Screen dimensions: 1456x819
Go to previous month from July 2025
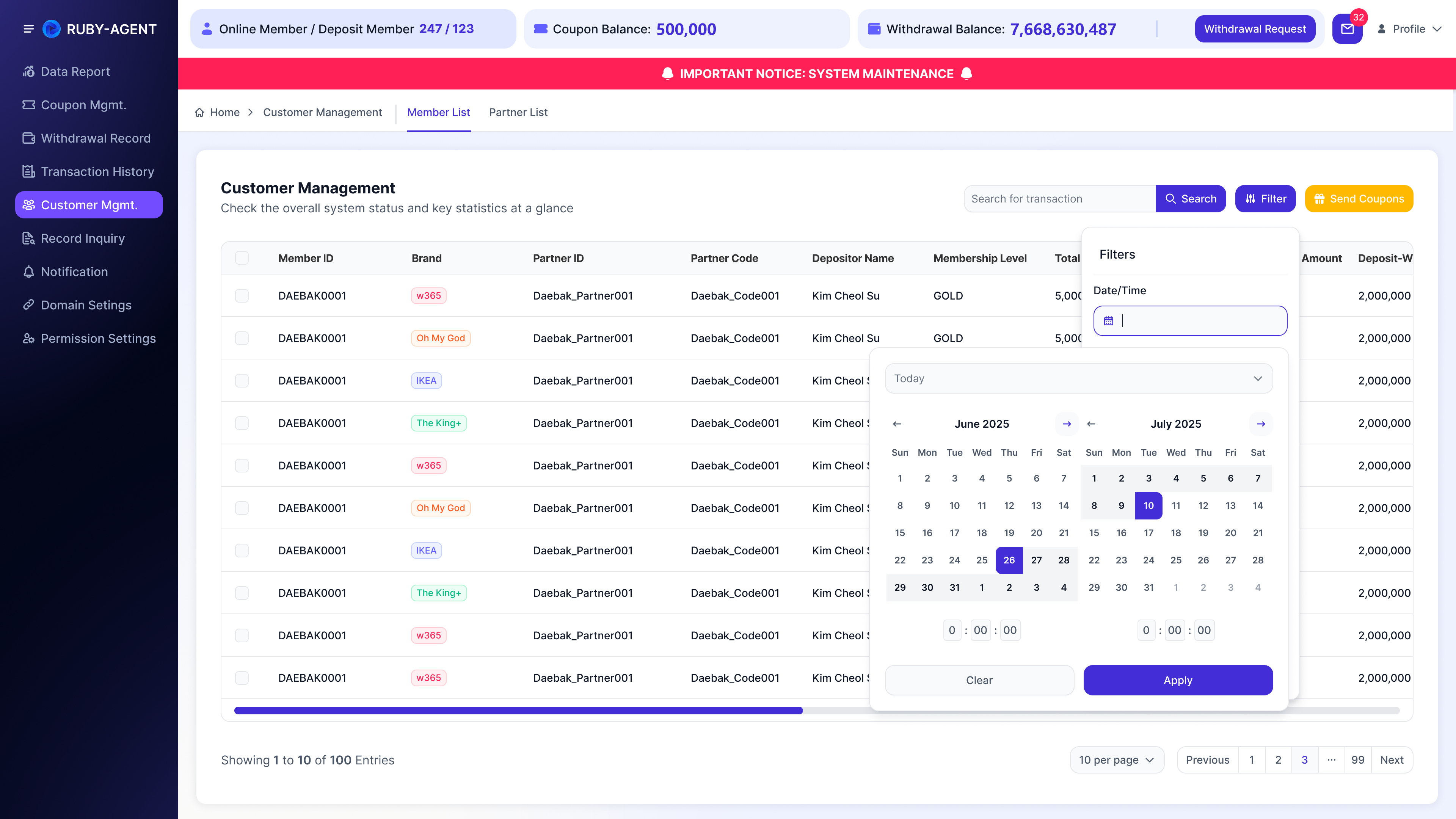tap(1092, 424)
